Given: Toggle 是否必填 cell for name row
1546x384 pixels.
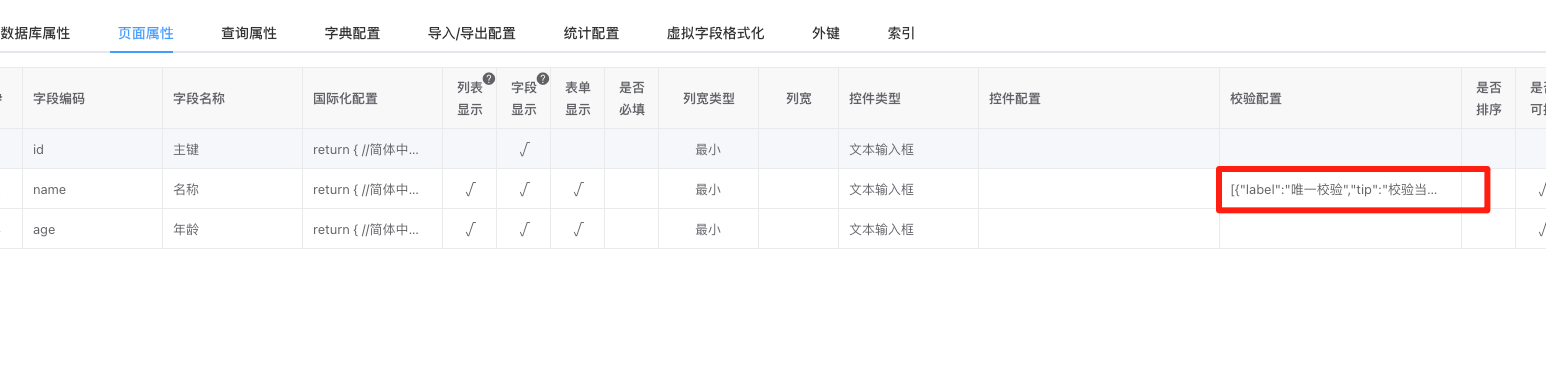Looking at the screenshot, I should [x=632, y=189].
